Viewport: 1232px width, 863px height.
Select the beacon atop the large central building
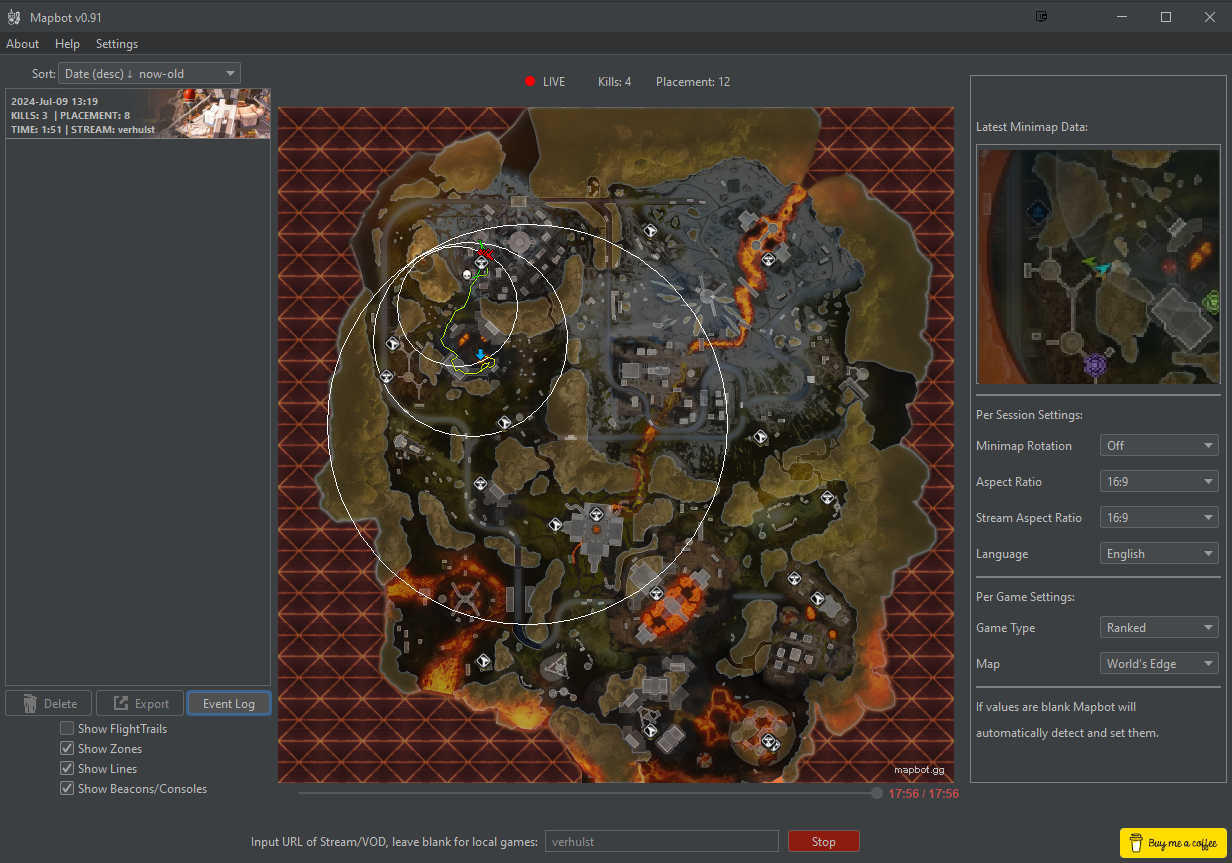596,516
